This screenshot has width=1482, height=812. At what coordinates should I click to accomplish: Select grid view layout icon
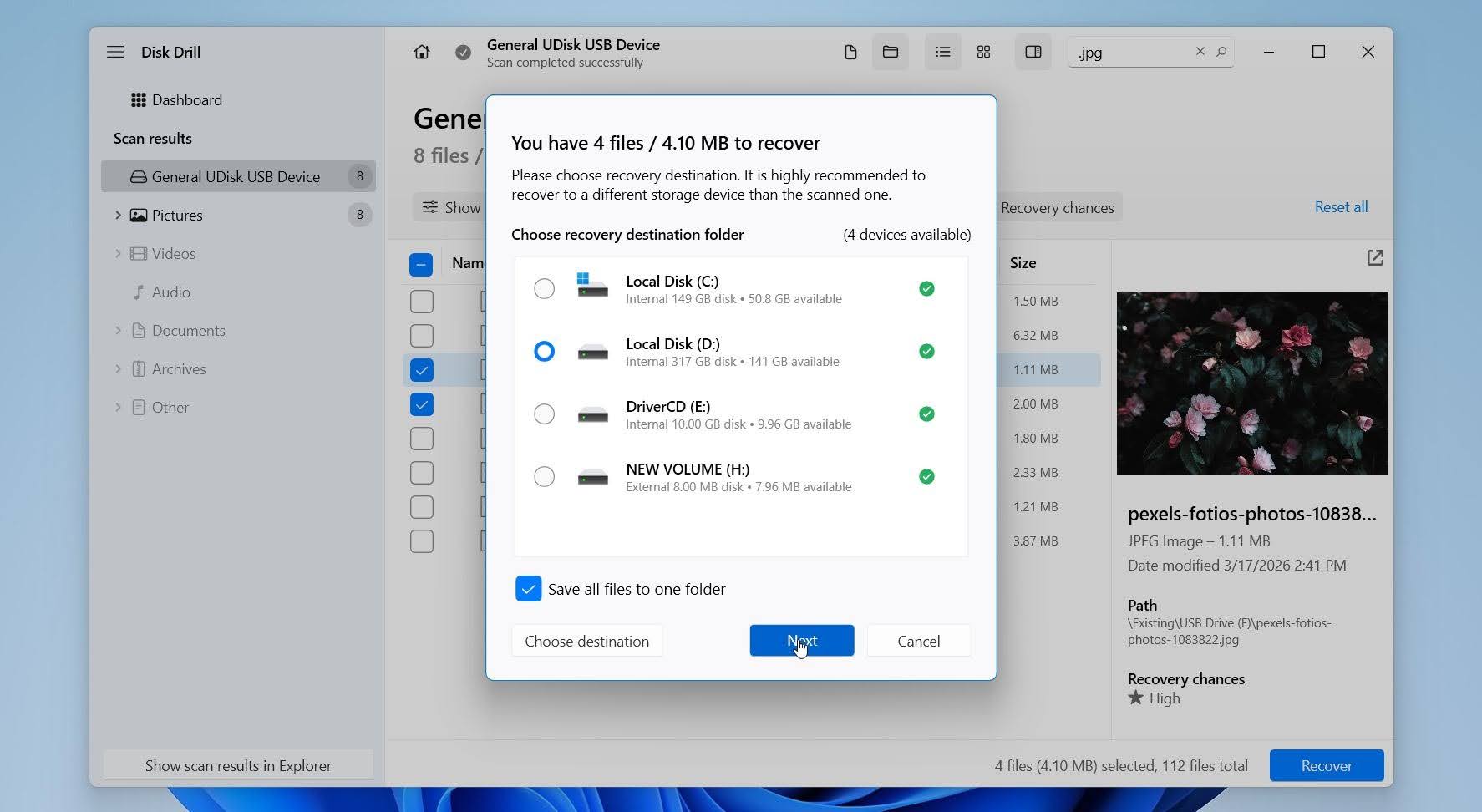pos(984,52)
